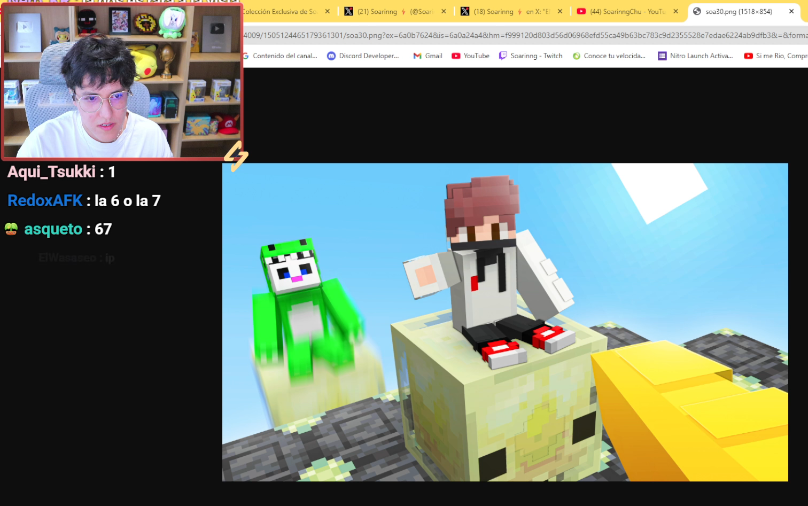
Task: Click the faded ElWasaseo chat message
Action: [x=76, y=258]
